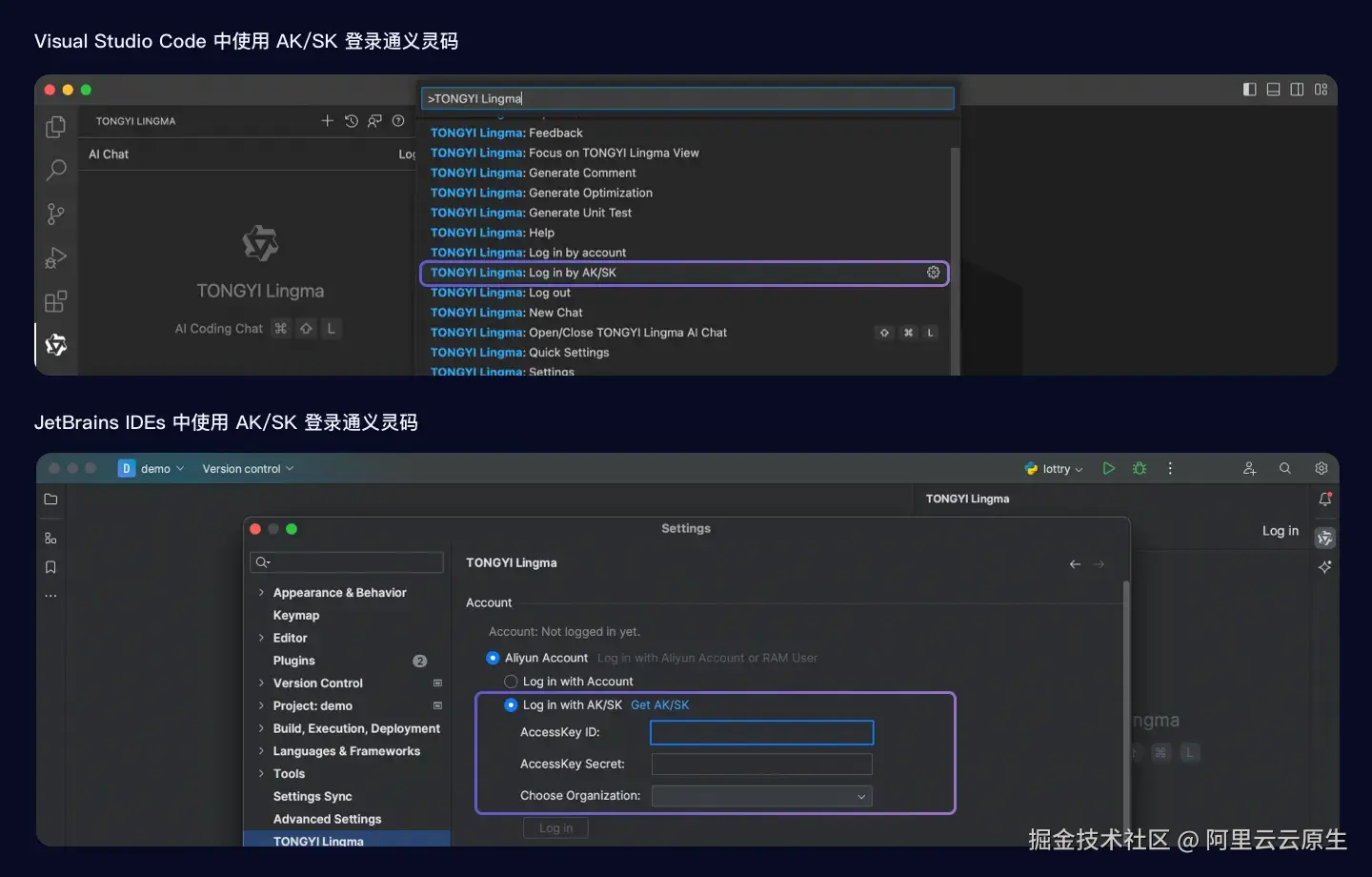Click the Settings dialog search field

347,562
